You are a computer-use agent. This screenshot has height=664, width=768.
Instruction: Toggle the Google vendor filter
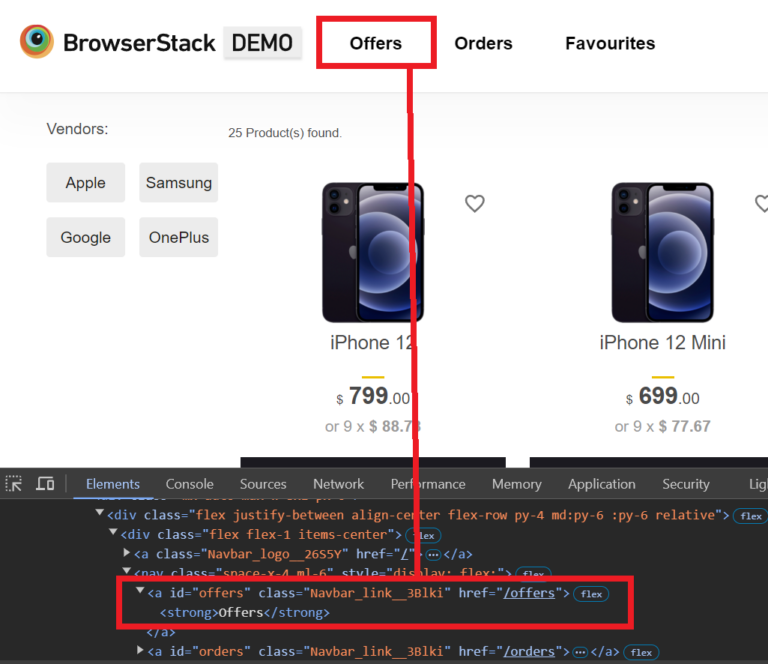point(86,238)
